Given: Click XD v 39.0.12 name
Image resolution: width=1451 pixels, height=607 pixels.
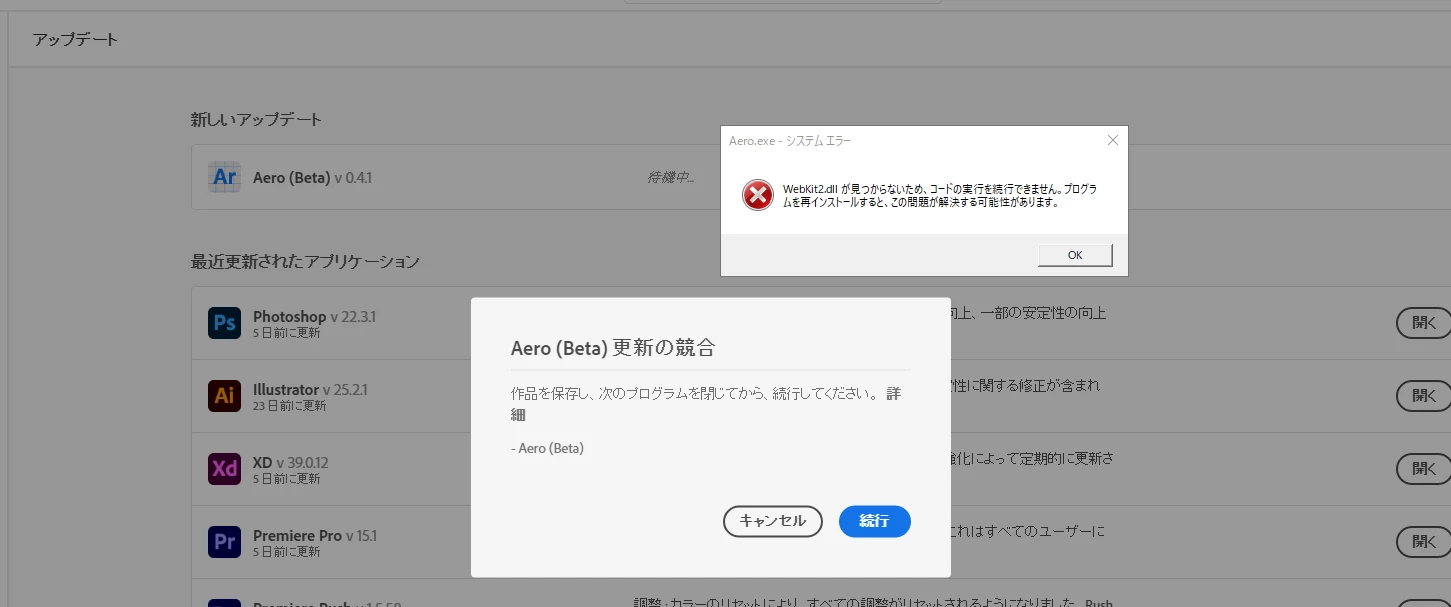Looking at the screenshot, I should [290, 463].
